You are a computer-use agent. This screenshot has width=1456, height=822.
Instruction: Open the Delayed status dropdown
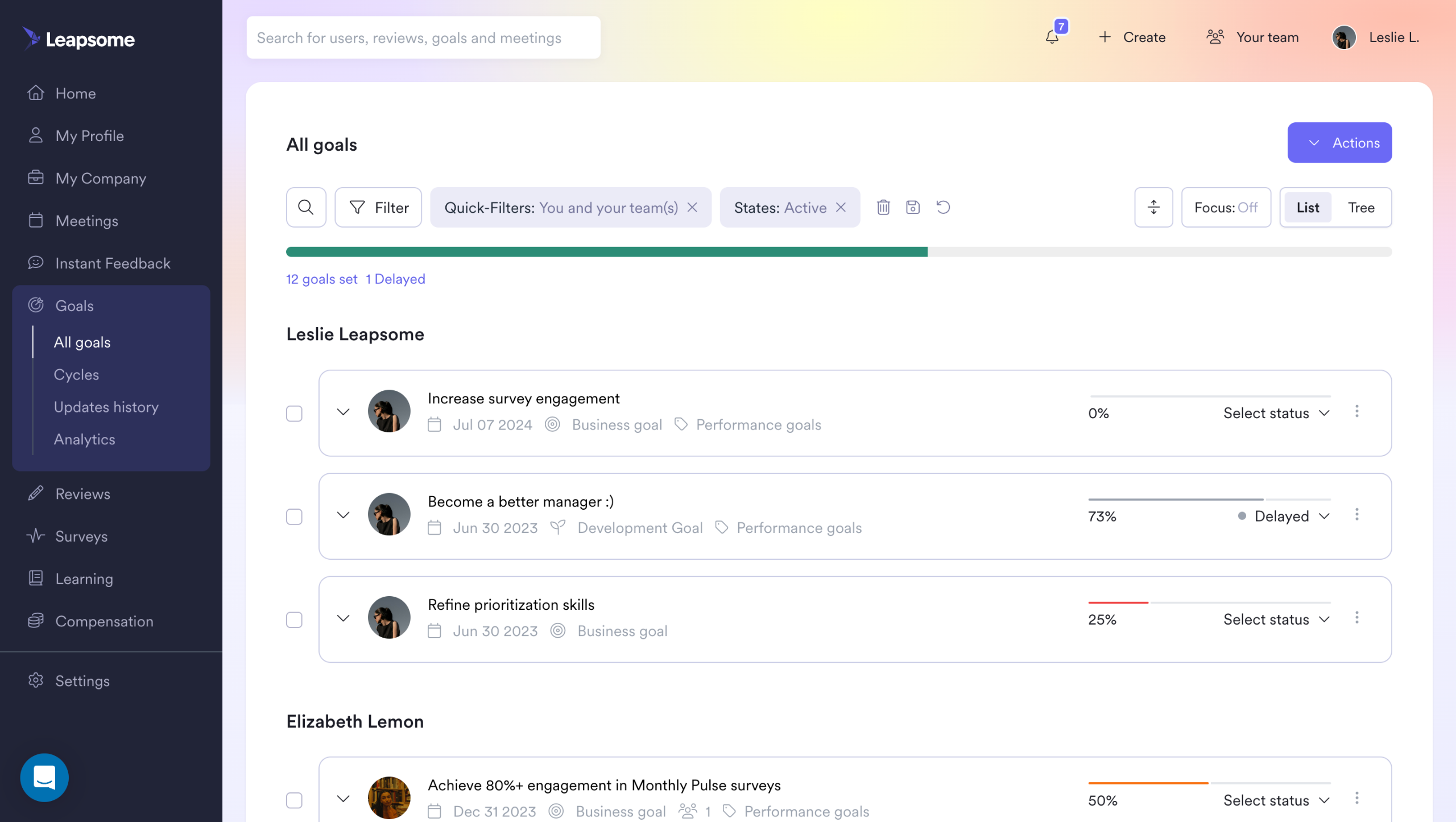coord(1284,516)
